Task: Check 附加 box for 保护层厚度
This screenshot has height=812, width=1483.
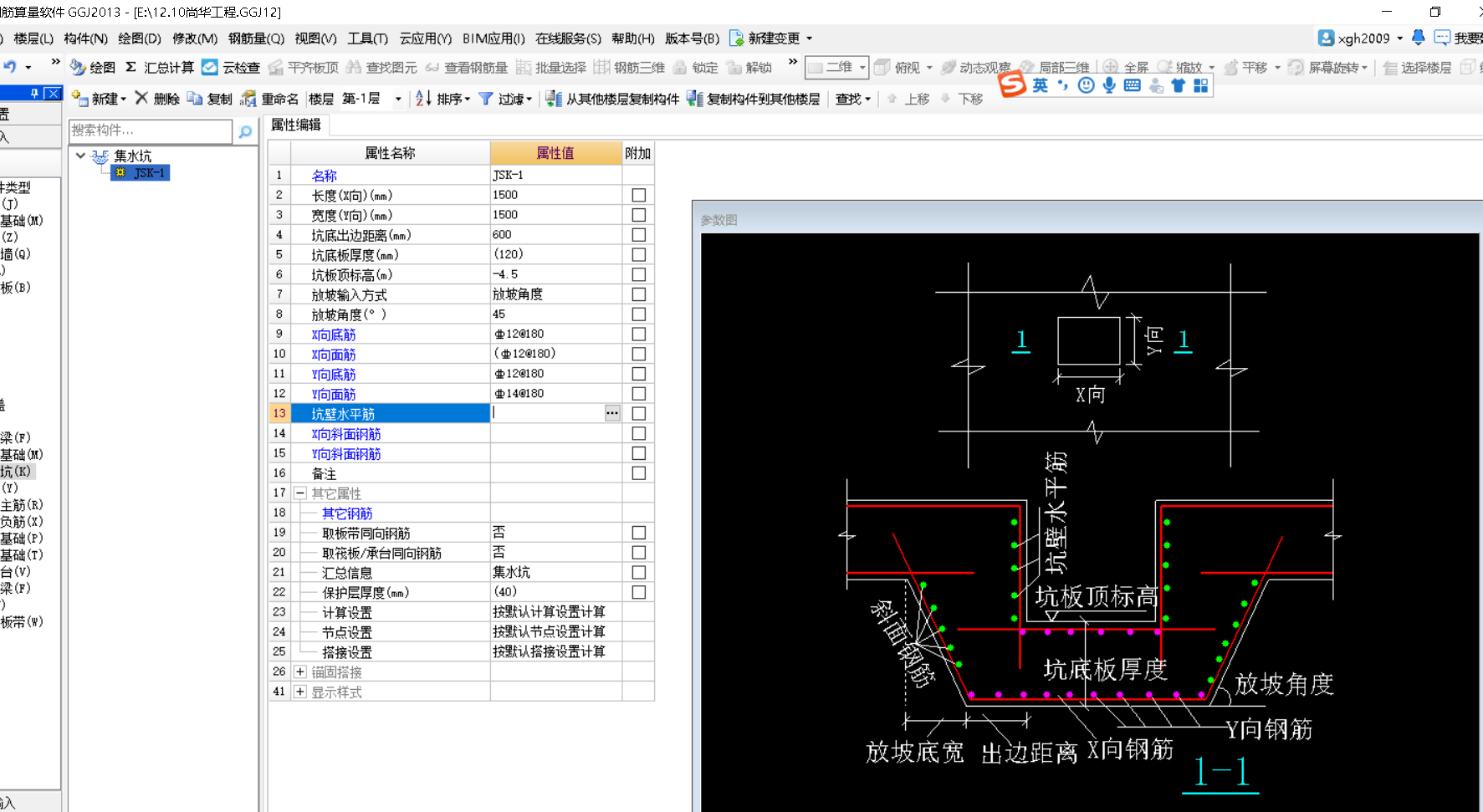Action: (x=639, y=592)
